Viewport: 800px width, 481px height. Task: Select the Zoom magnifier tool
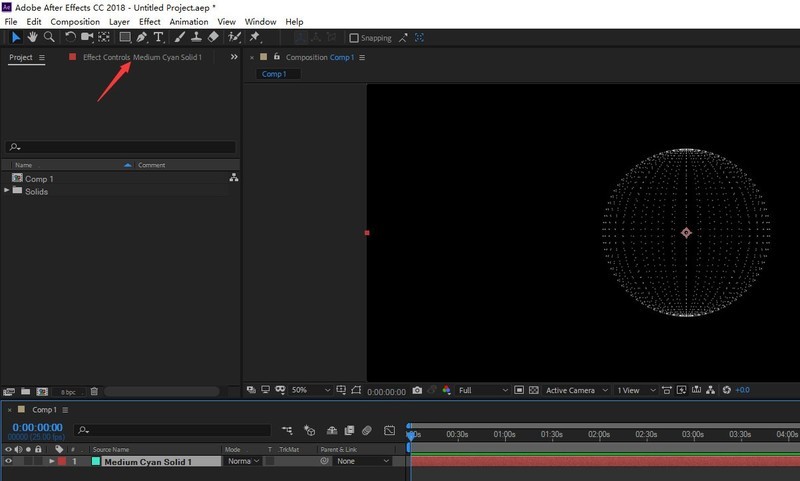(48, 37)
